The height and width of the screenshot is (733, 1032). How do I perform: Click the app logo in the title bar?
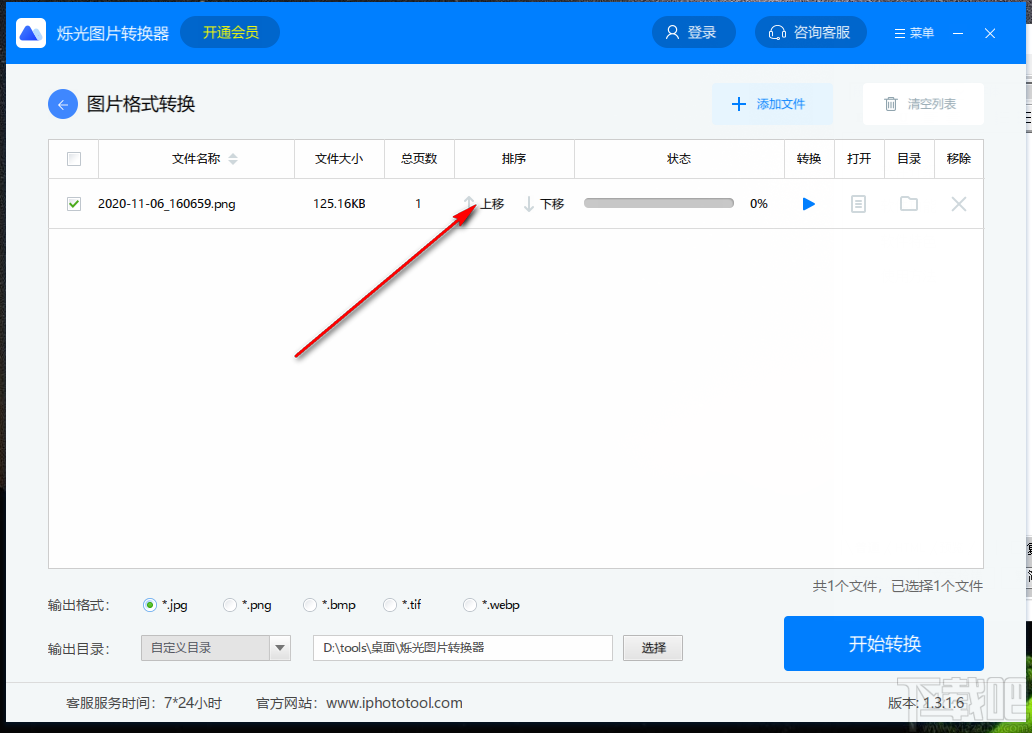point(30,31)
